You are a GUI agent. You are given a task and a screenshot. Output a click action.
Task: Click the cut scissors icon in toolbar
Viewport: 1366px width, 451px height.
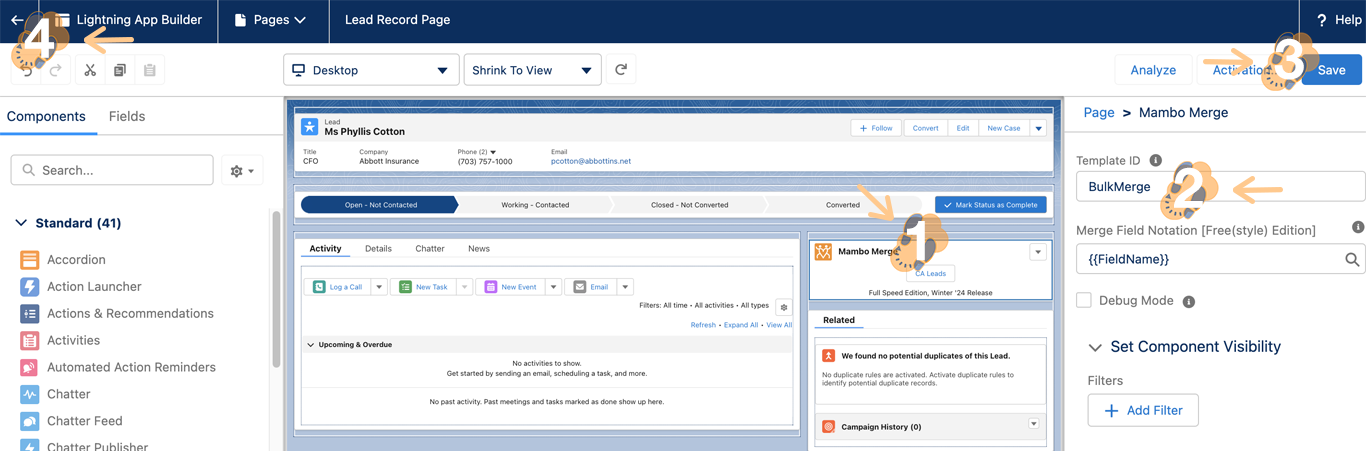tap(90, 70)
